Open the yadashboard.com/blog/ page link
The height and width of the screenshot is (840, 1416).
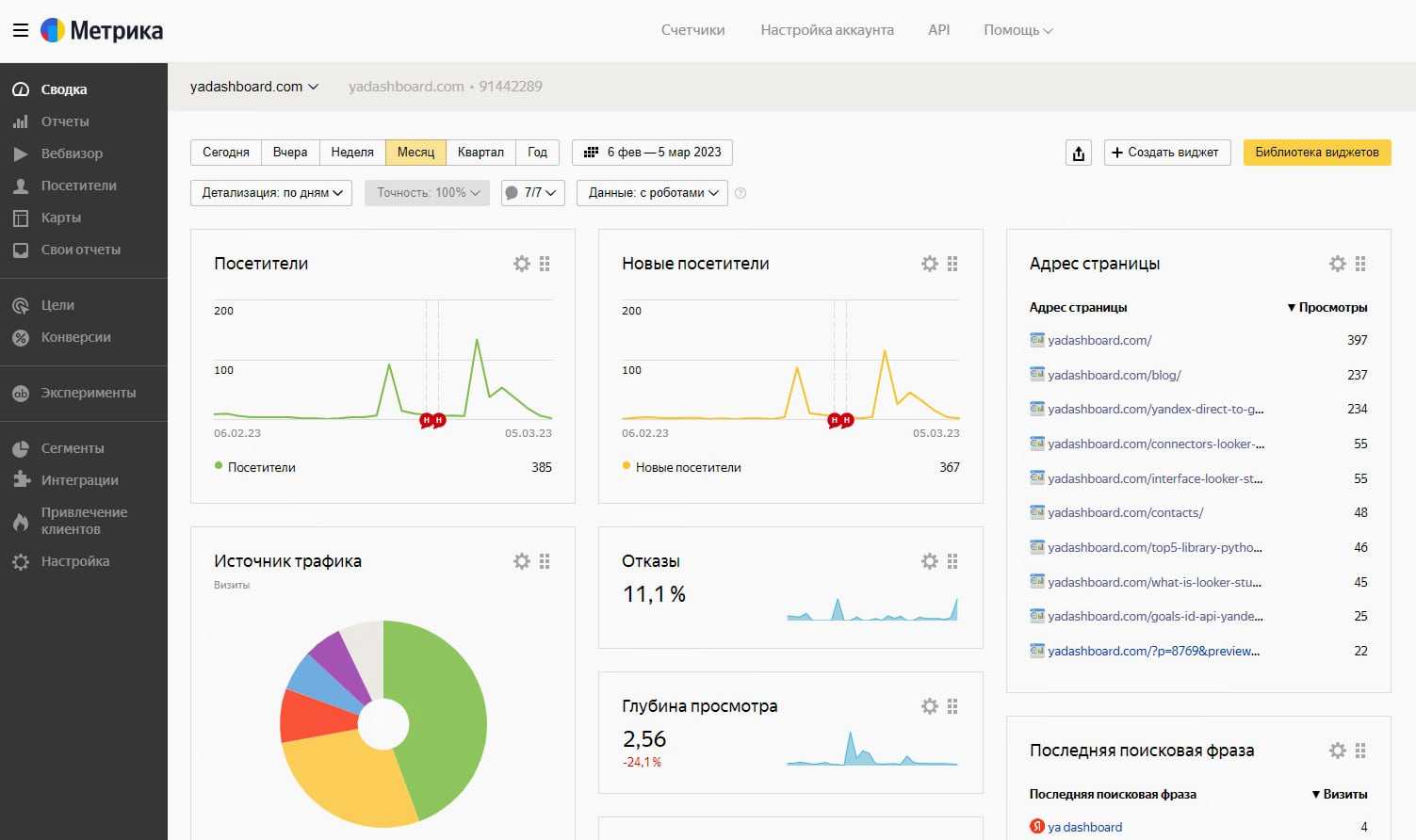click(x=1114, y=375)
